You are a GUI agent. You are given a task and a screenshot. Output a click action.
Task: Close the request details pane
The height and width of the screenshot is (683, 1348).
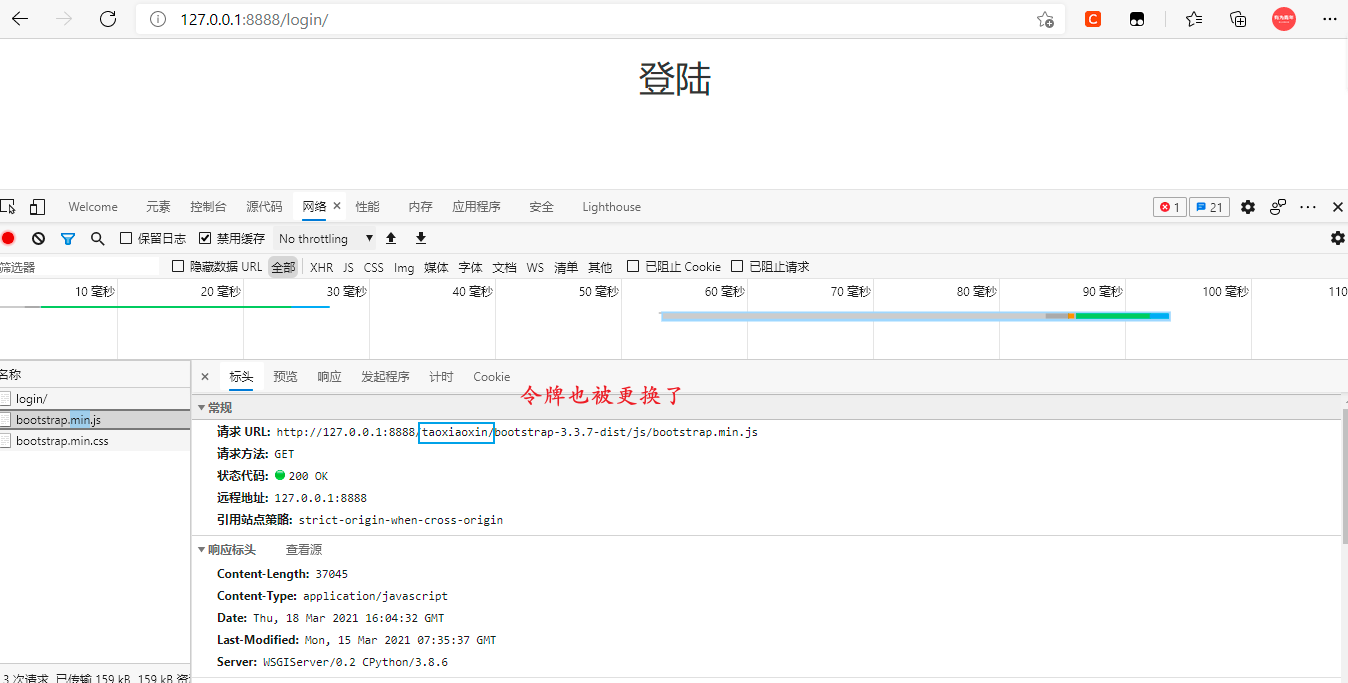point(205,377)
